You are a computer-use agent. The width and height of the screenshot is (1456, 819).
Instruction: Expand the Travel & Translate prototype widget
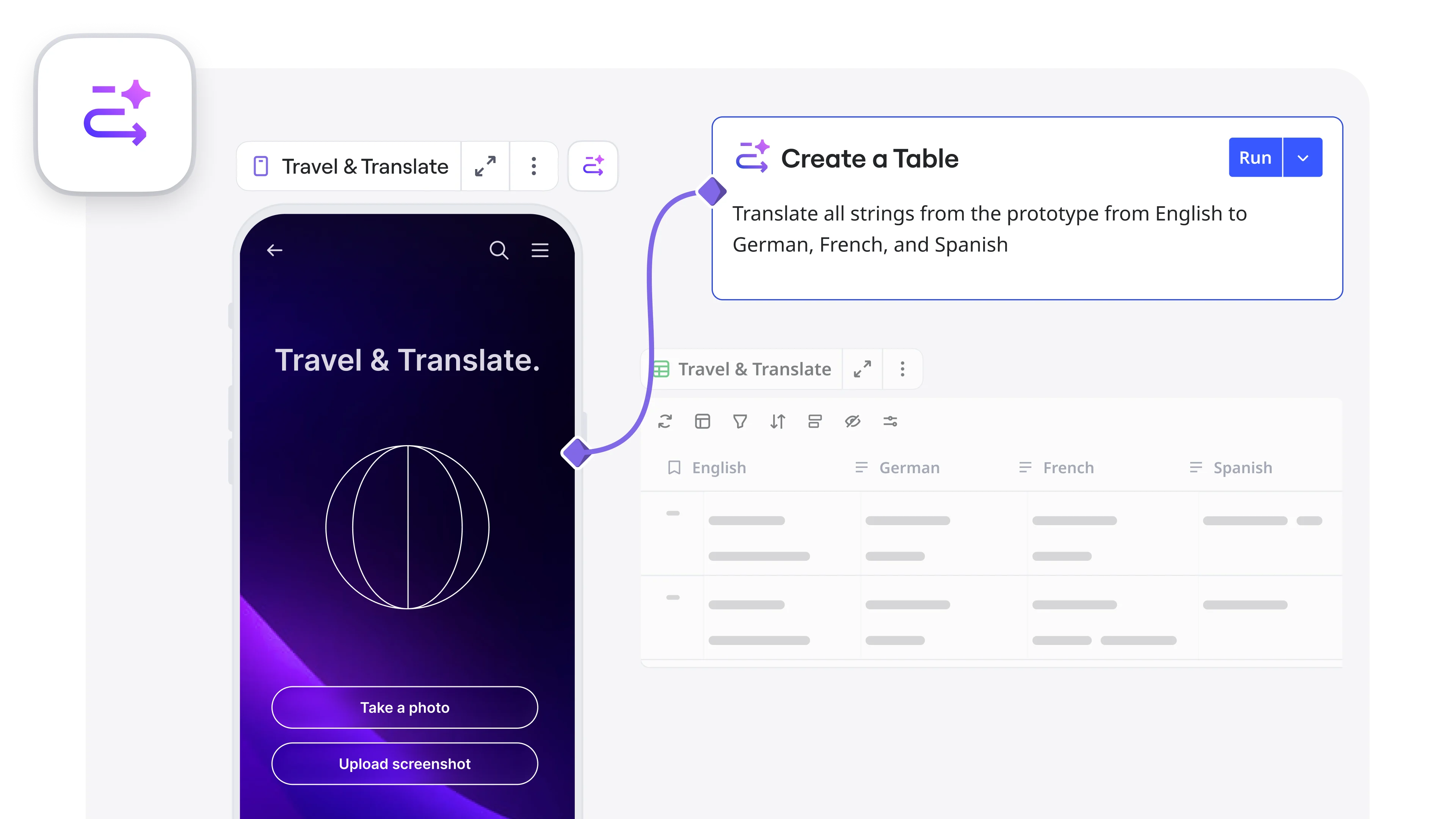tap(485, 166)
